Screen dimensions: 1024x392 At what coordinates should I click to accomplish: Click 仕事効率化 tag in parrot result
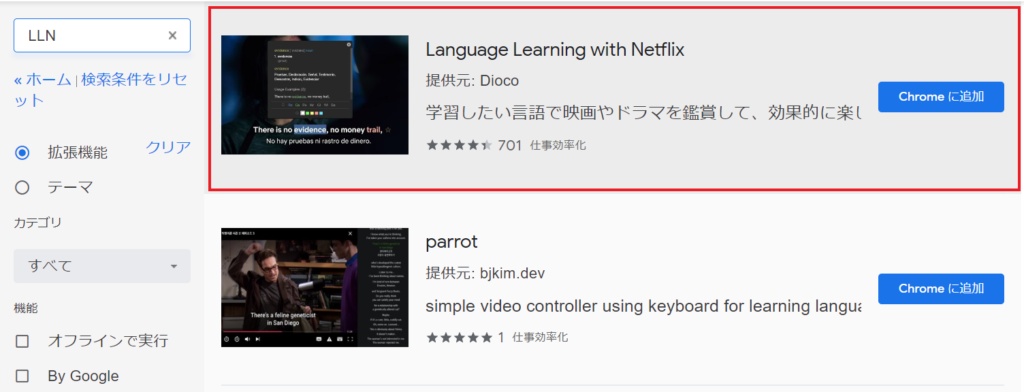(540, 338)
